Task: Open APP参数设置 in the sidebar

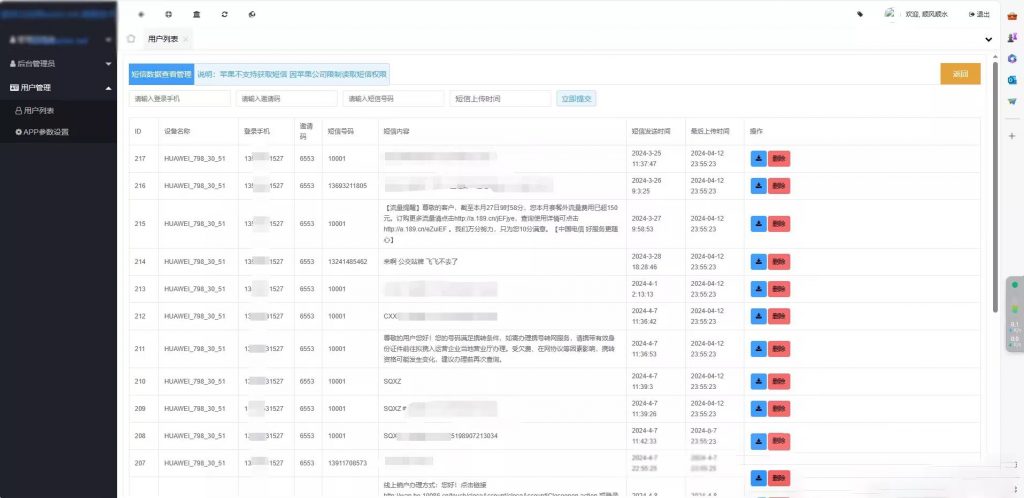Action: (46, 132)
